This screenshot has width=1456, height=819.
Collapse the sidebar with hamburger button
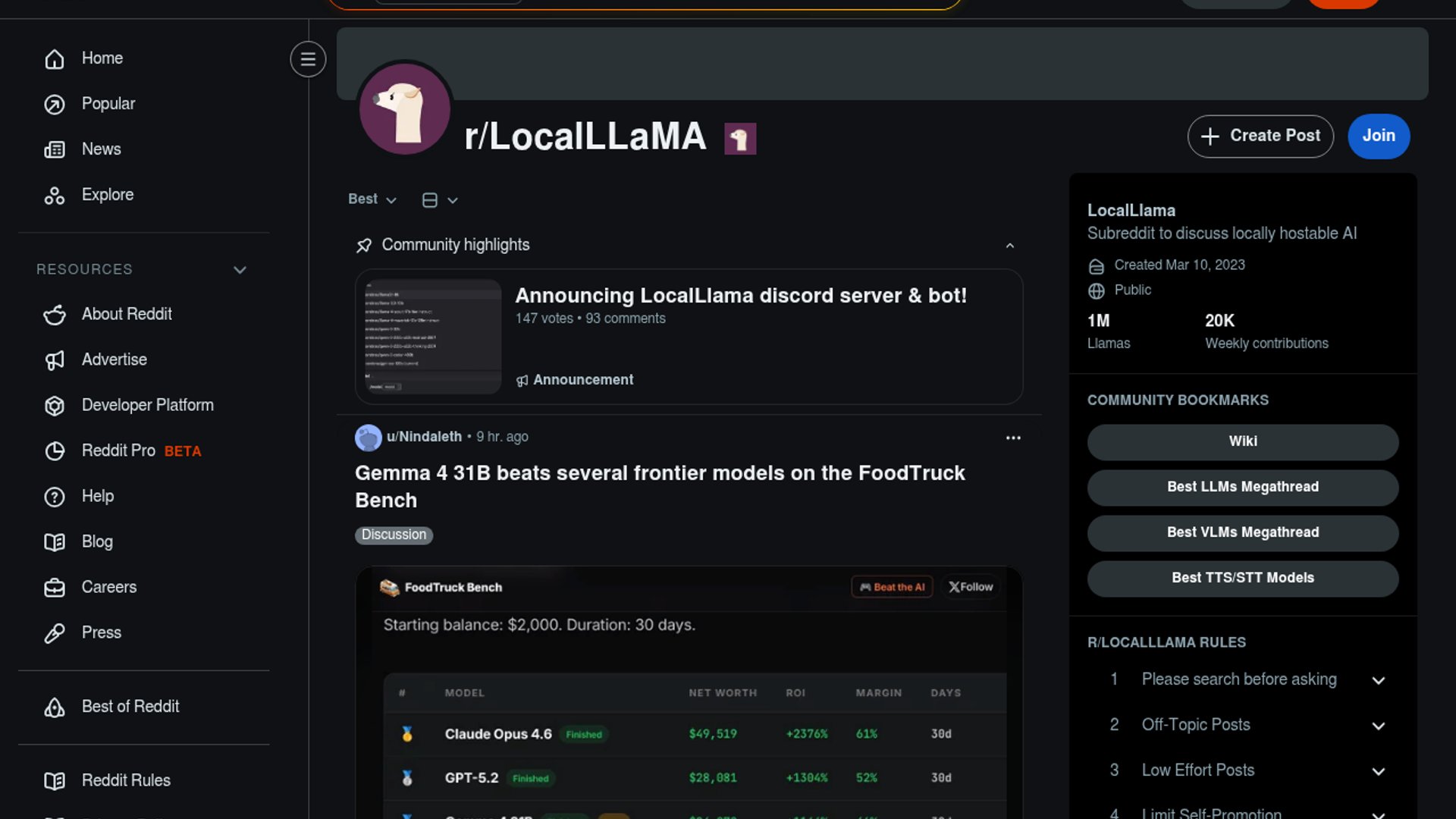tap(308, 59)
